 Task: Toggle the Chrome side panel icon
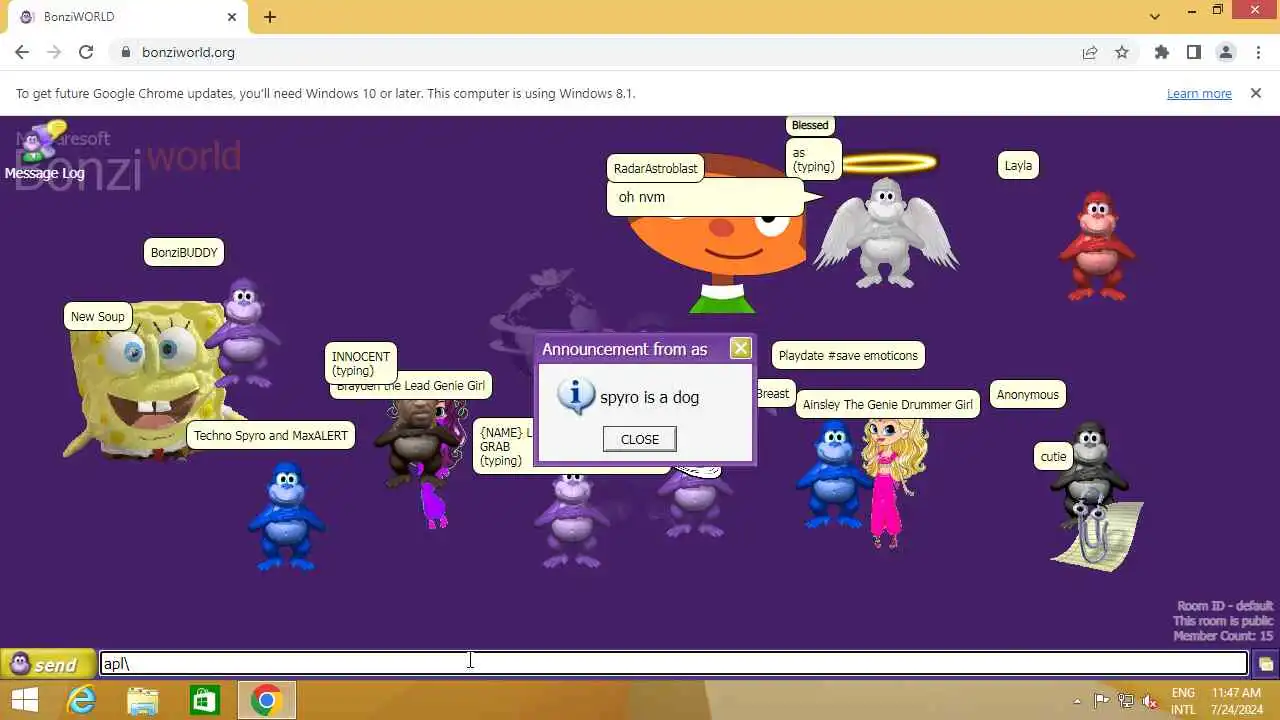[1194, 52]
